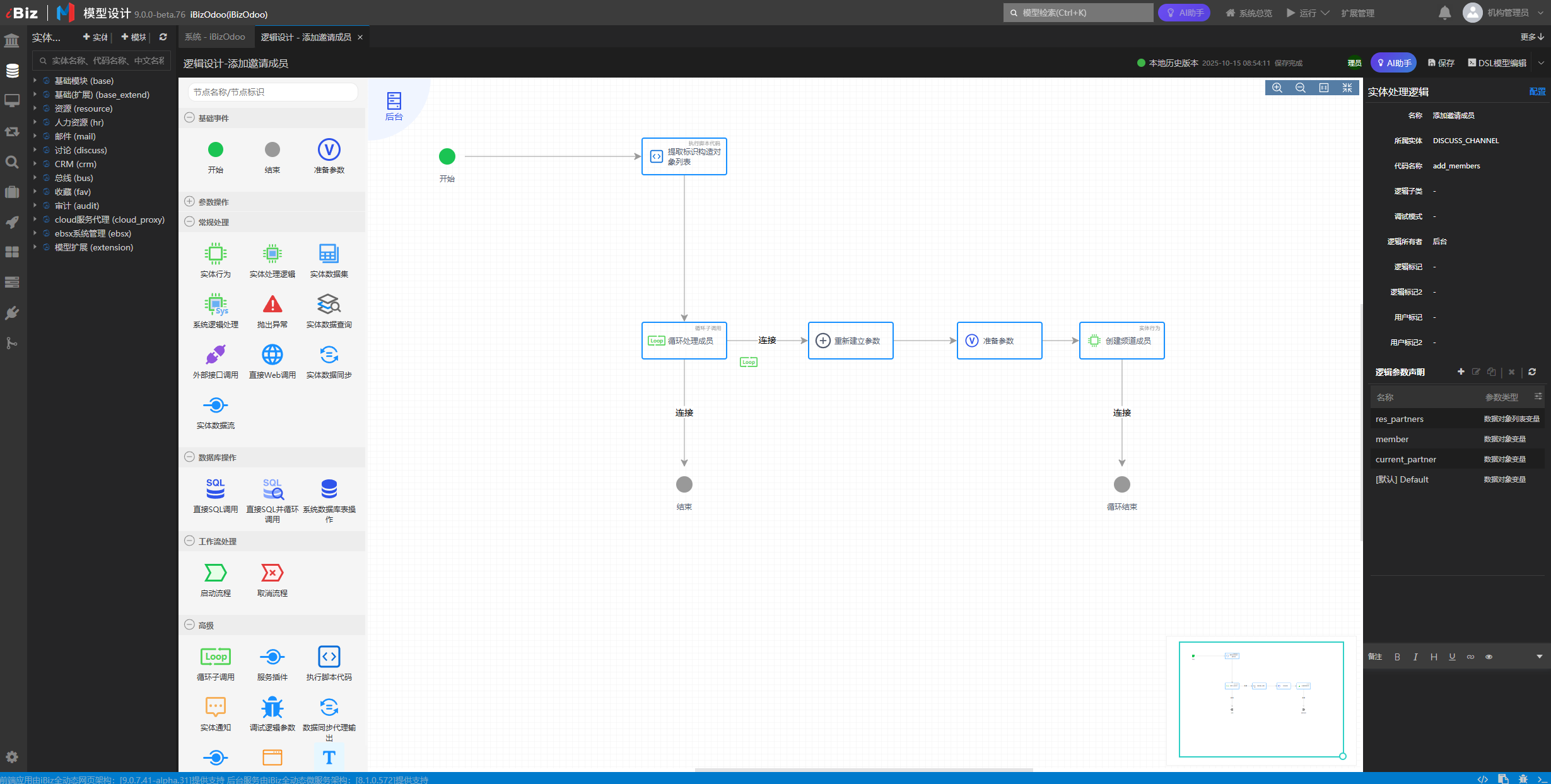Expand the 讨论 (discuss) tree module
Screen dimensions: 1551x784
tap(35, 150)
